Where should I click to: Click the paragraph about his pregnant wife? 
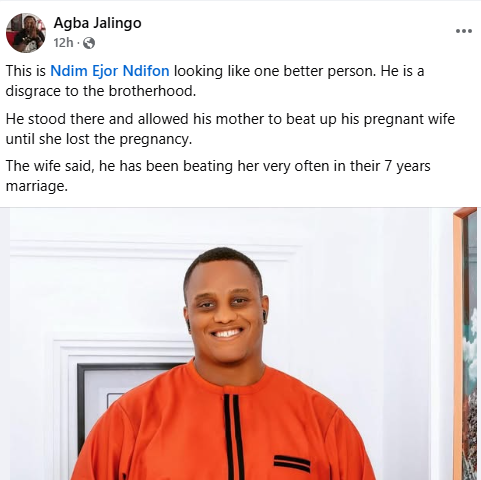(x=230, y=129)
